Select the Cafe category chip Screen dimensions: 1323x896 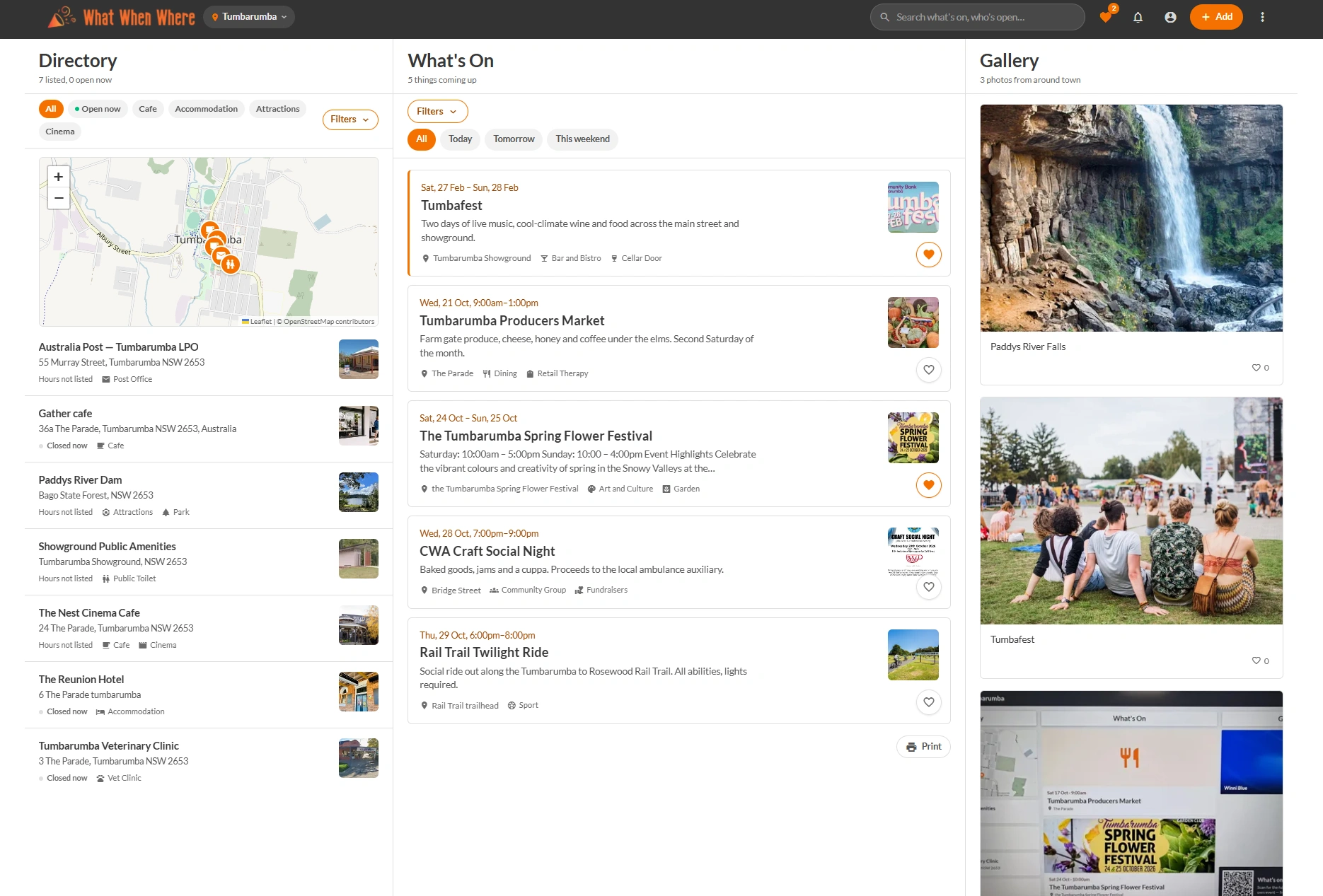148,109
